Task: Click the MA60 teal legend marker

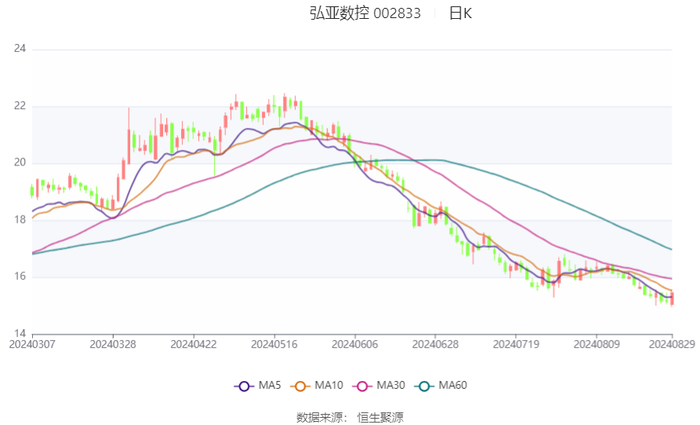Action: tap(423, 386)
